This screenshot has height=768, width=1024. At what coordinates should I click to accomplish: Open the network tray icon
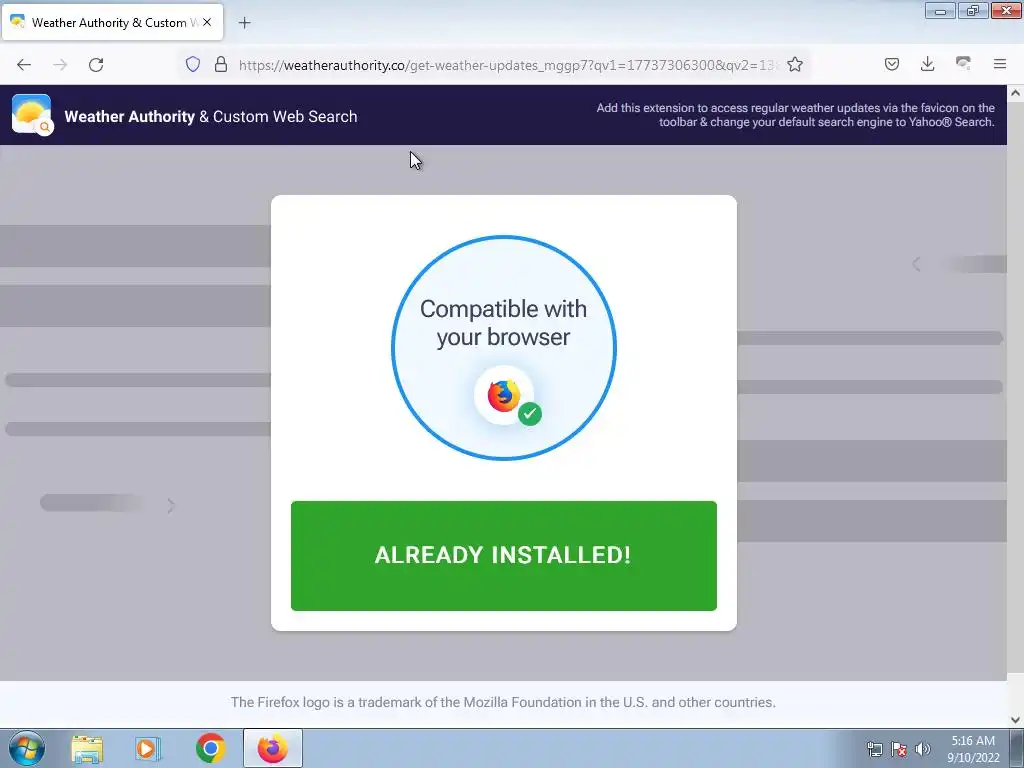pos(874,749)
